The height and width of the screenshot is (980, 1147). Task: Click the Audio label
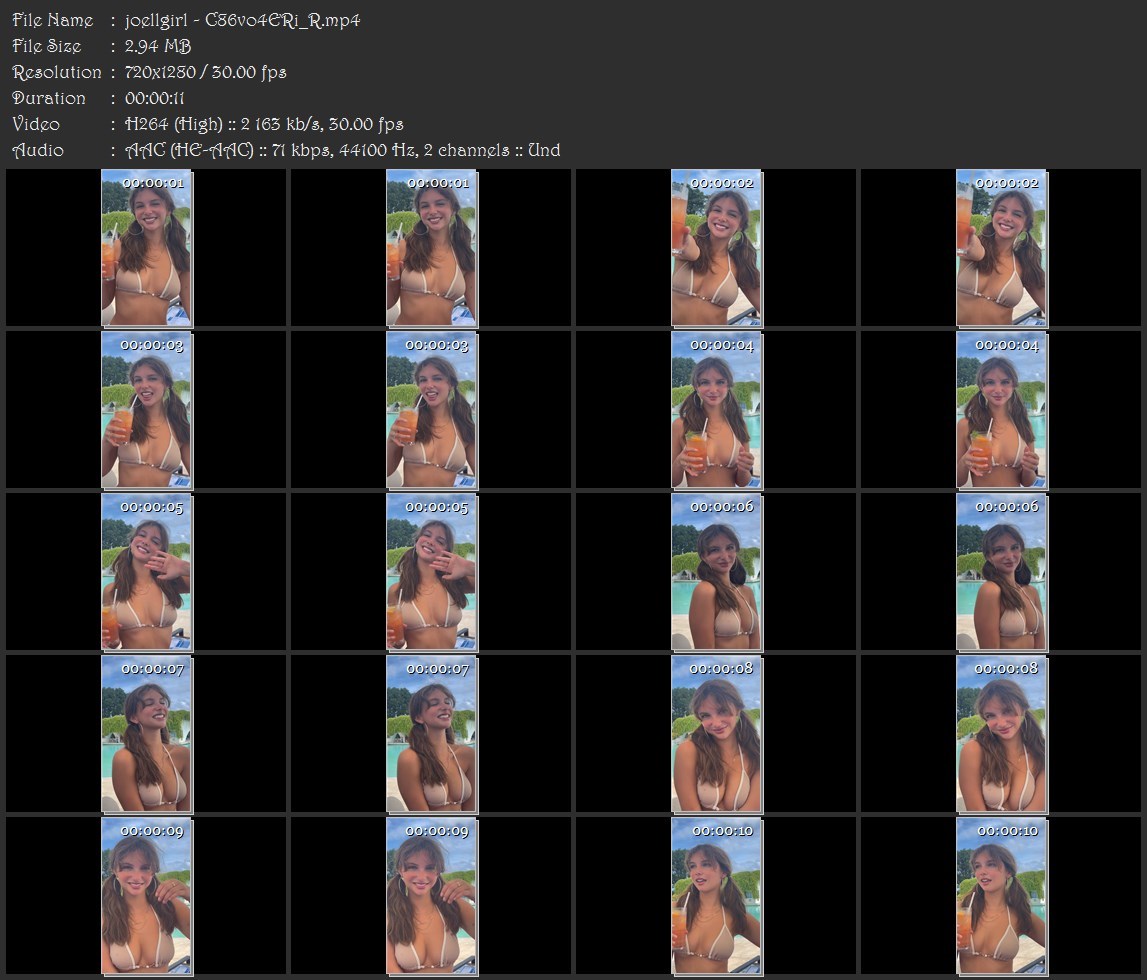(x=37, y=151)
